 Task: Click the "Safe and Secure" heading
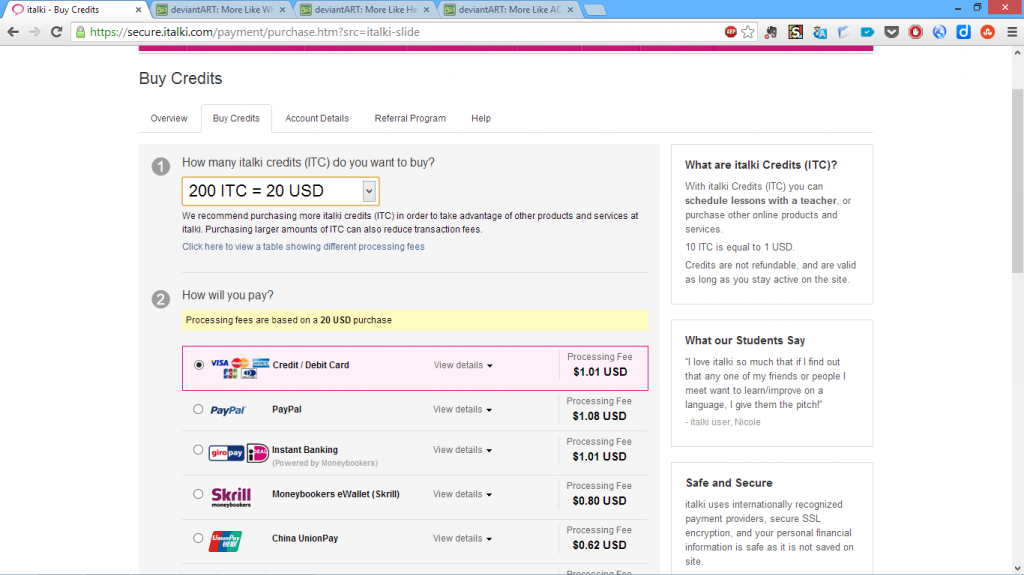click(x=729, y=483)
